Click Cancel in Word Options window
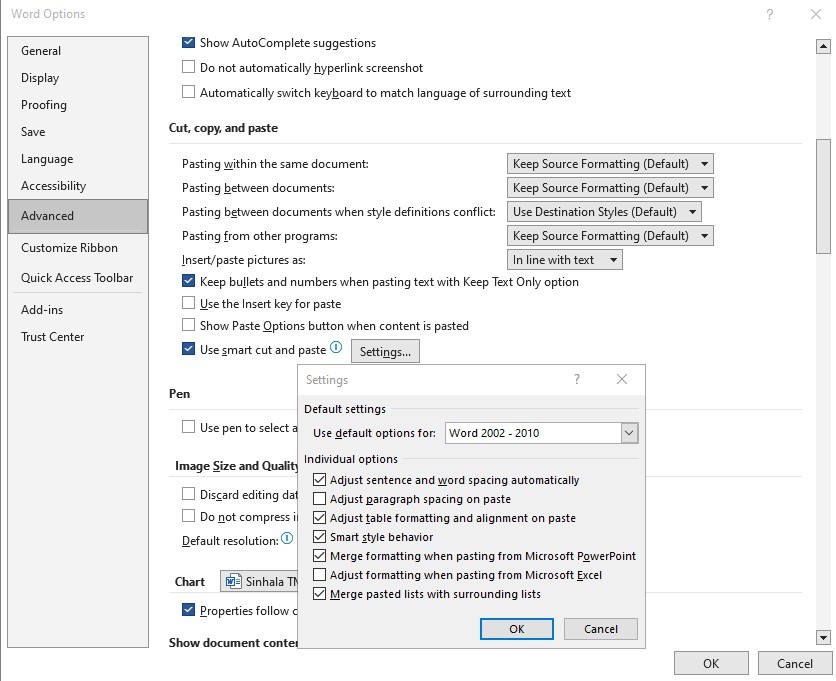 [x=794, y=663]
